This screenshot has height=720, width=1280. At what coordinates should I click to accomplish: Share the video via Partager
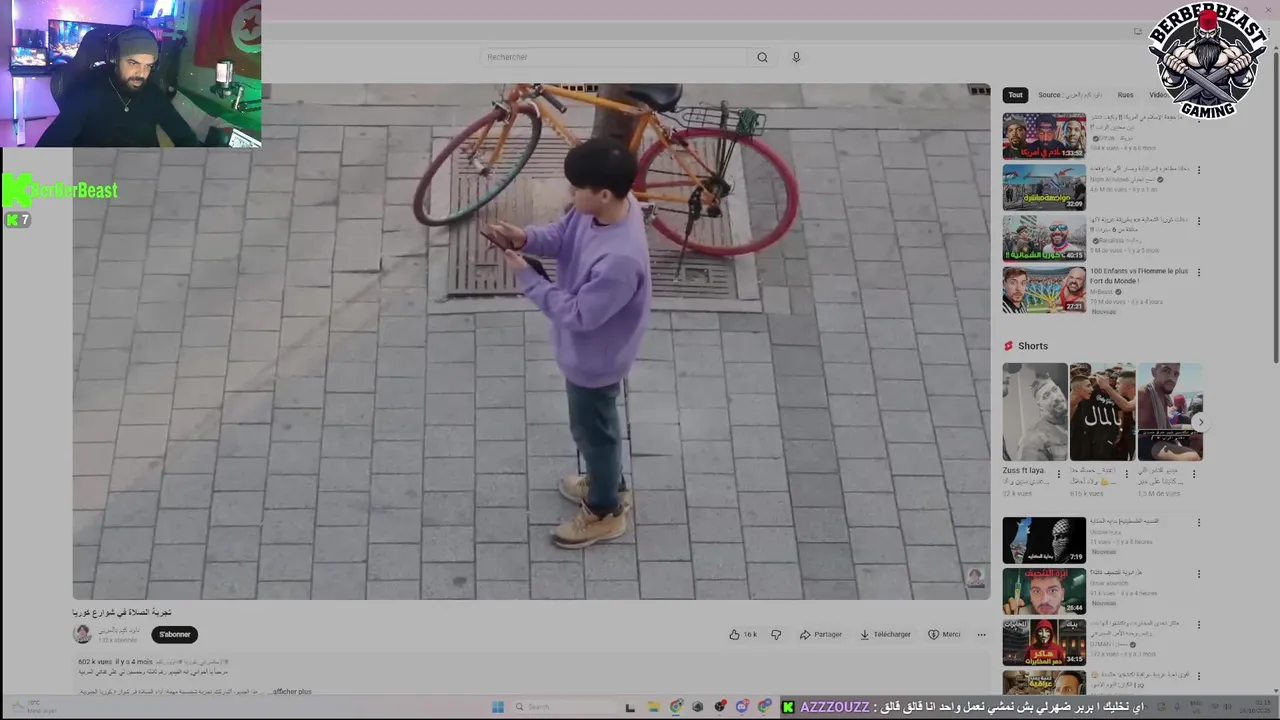tap(821, 634)
